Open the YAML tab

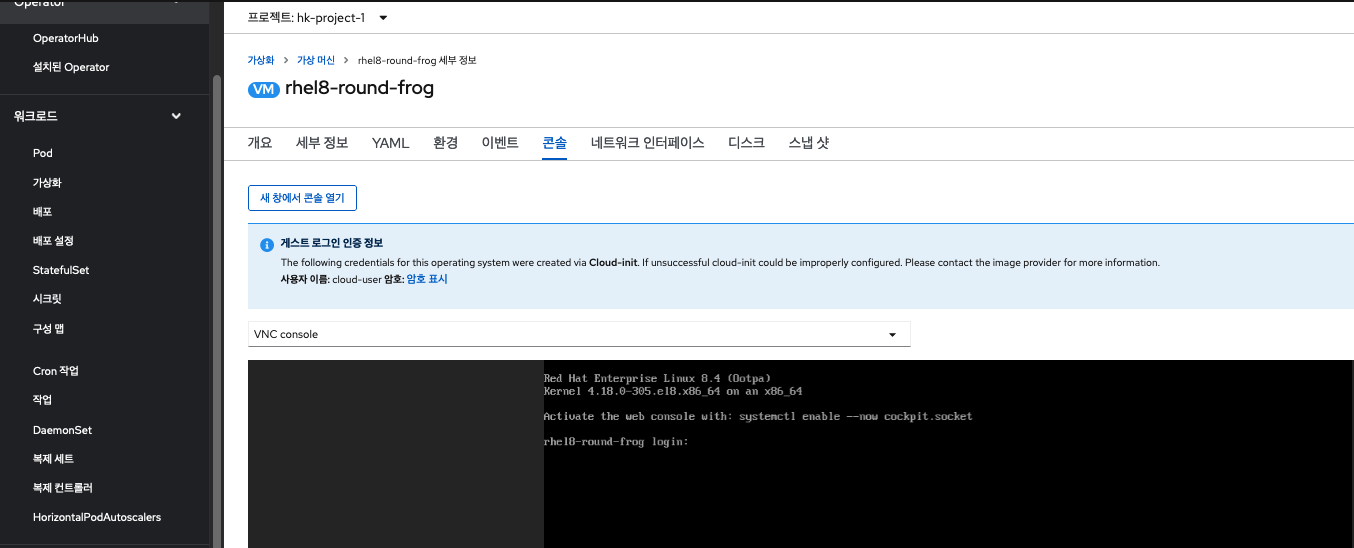[391, 143]
